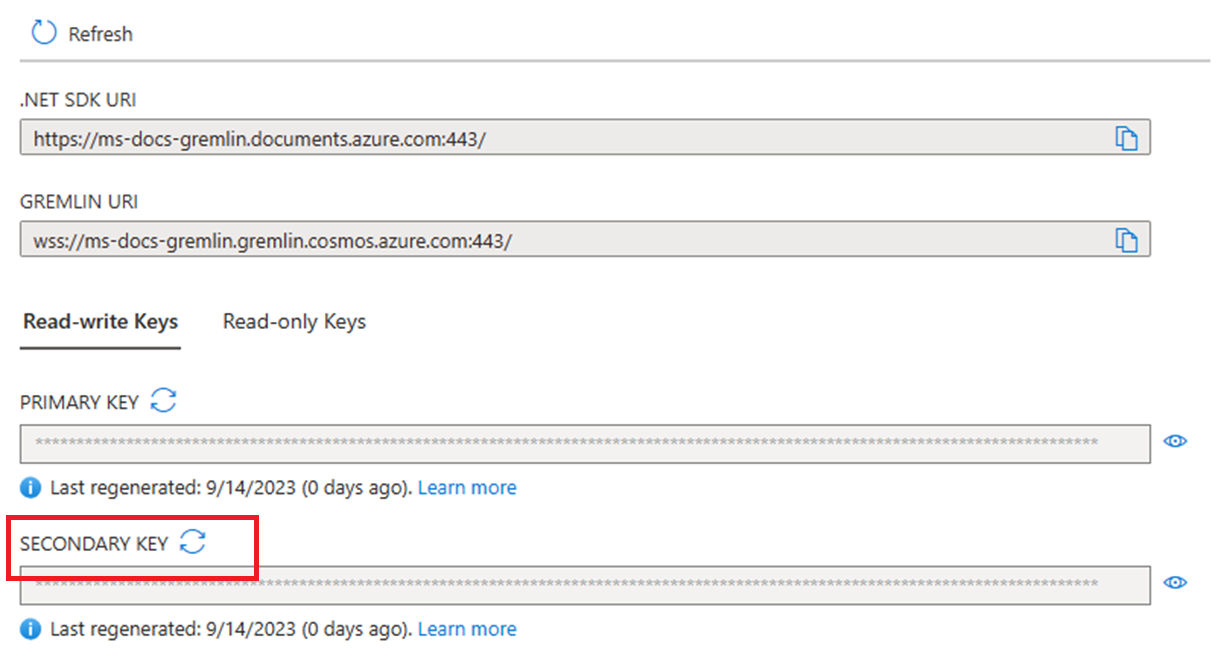The width and height of the screenshot is (1221, 660).
Task: Click inside the .NET SDK URI field
Action: 585,138
